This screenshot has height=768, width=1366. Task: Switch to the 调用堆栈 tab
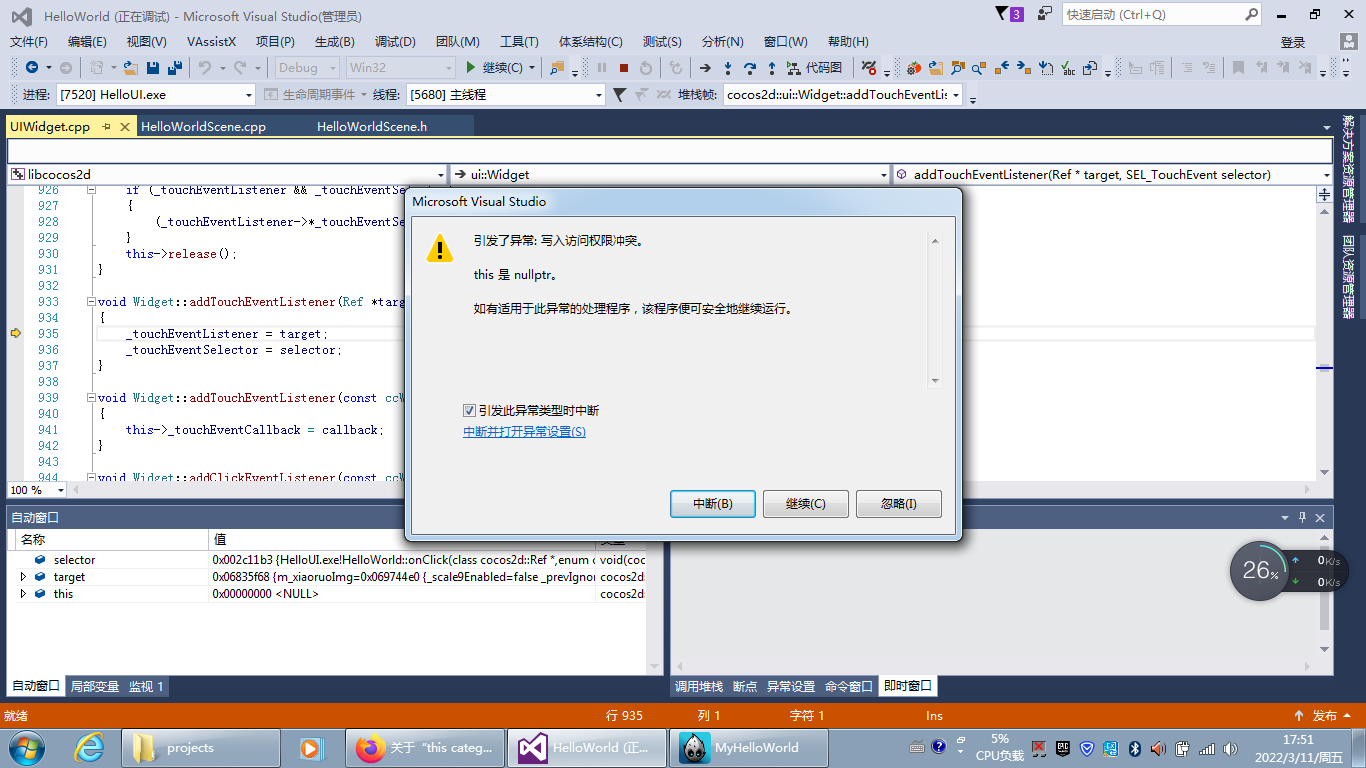[x=699, y=687]
